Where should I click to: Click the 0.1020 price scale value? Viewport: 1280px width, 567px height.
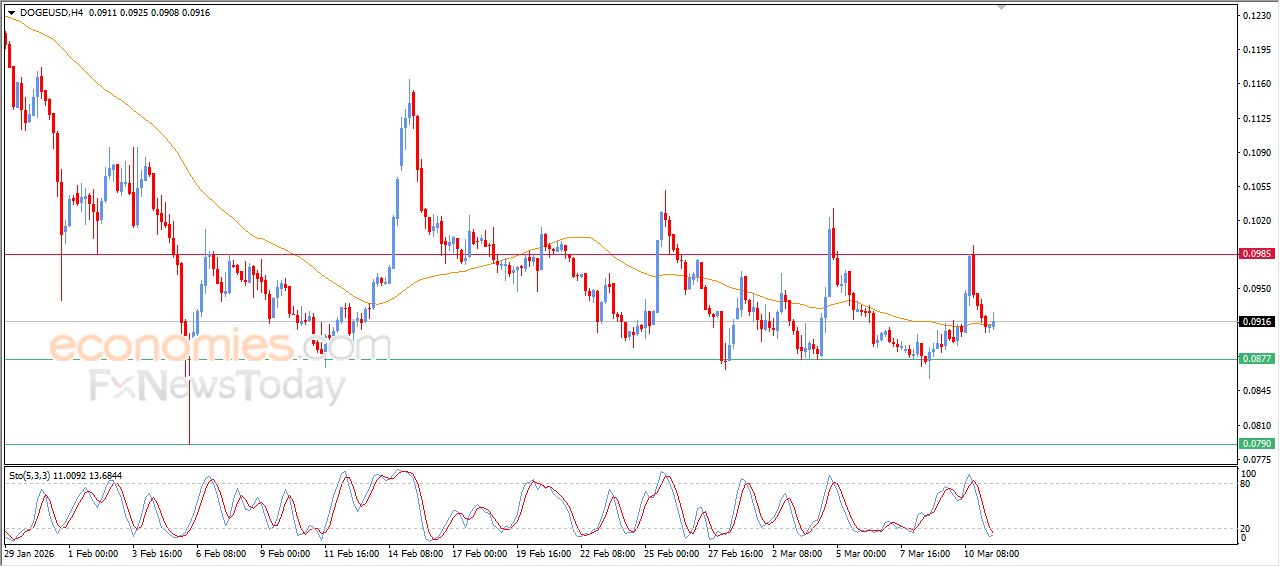point(1255,221)
